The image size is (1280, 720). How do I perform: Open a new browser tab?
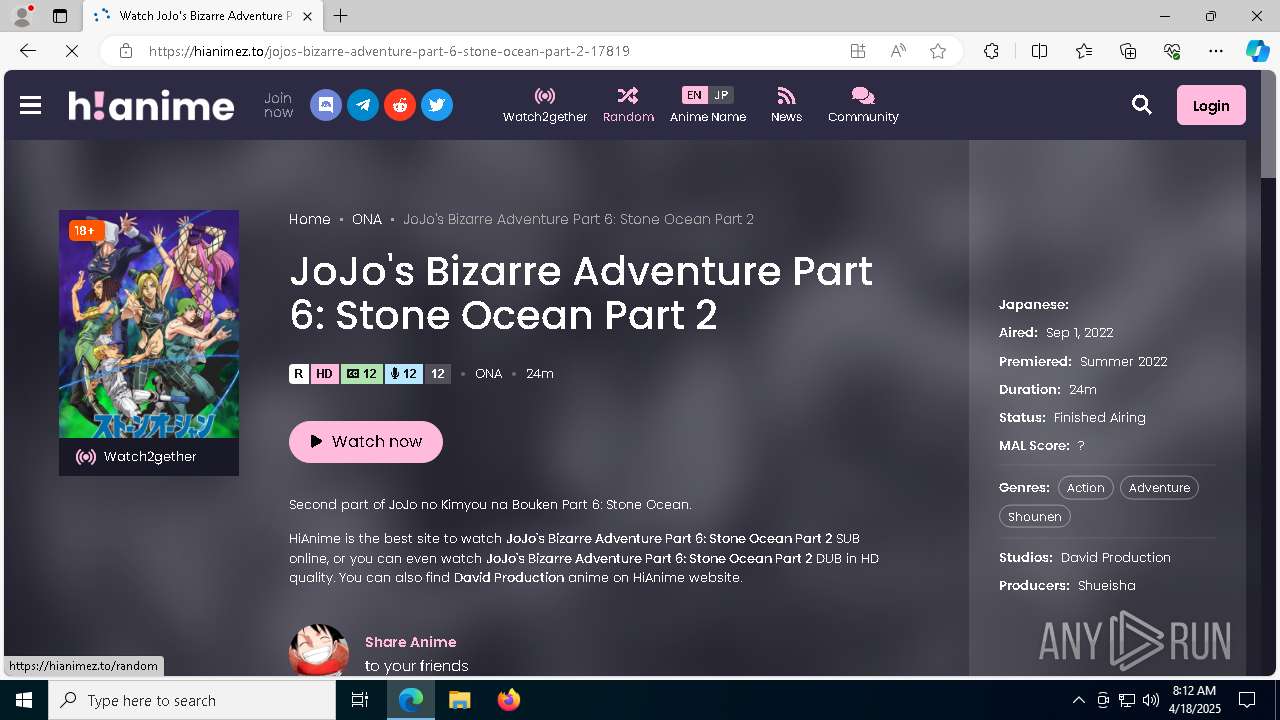[340, 16]
